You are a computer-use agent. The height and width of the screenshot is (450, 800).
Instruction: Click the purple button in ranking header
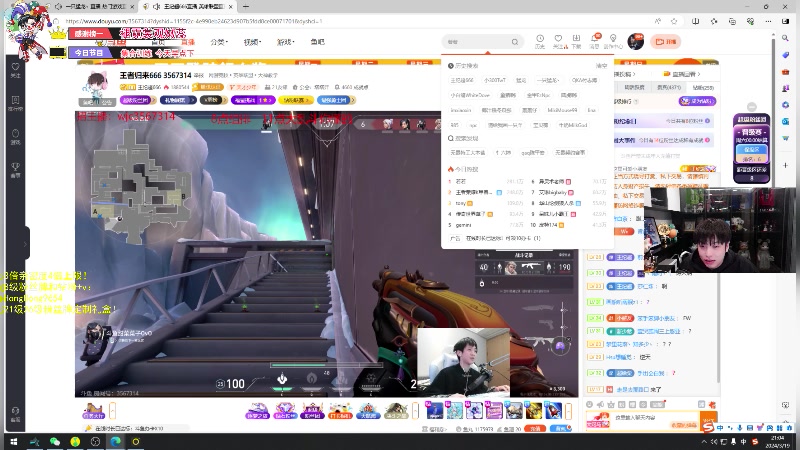(x=697, y=101)
